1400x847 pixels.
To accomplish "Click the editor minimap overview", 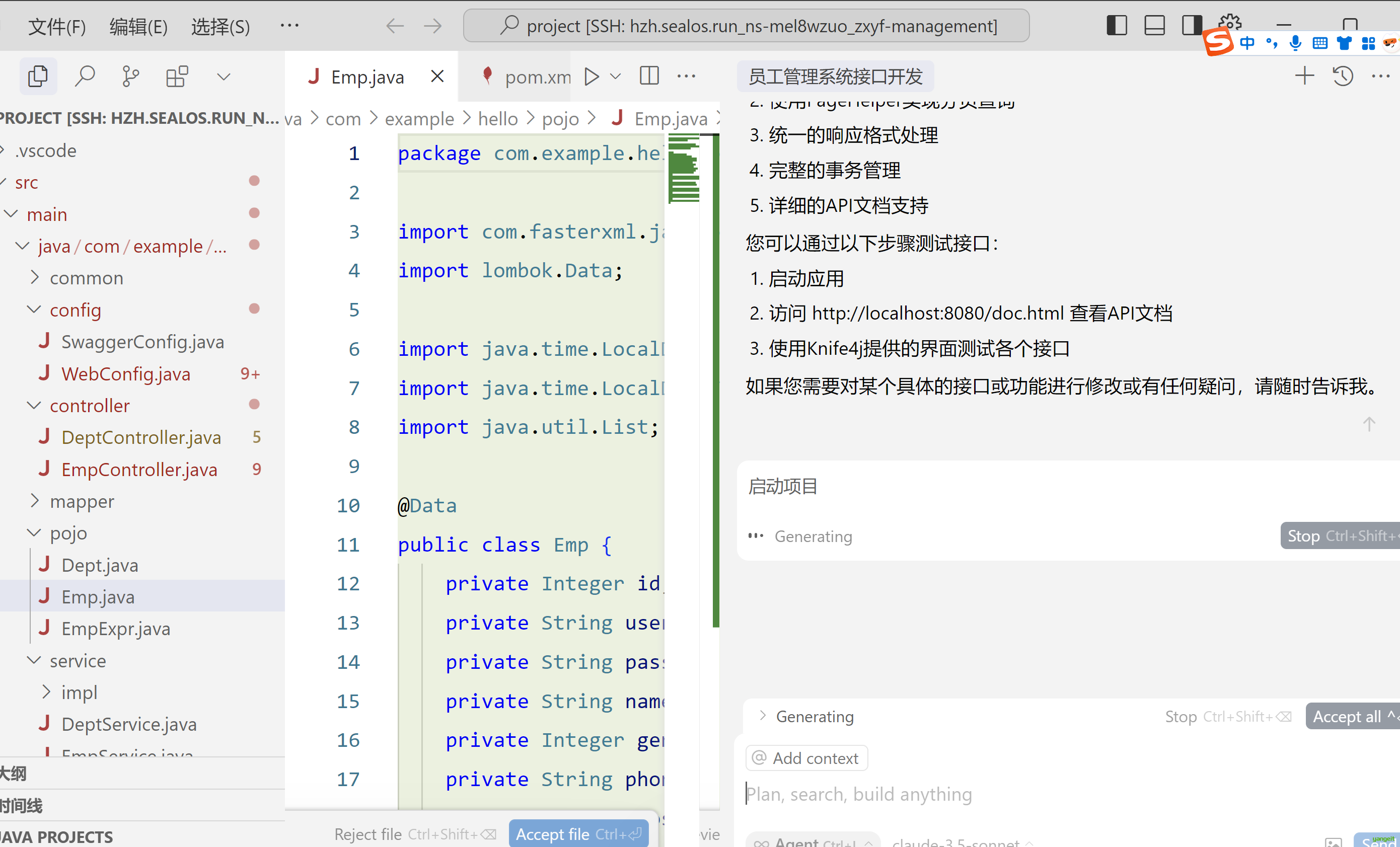I will pos(684,169).
